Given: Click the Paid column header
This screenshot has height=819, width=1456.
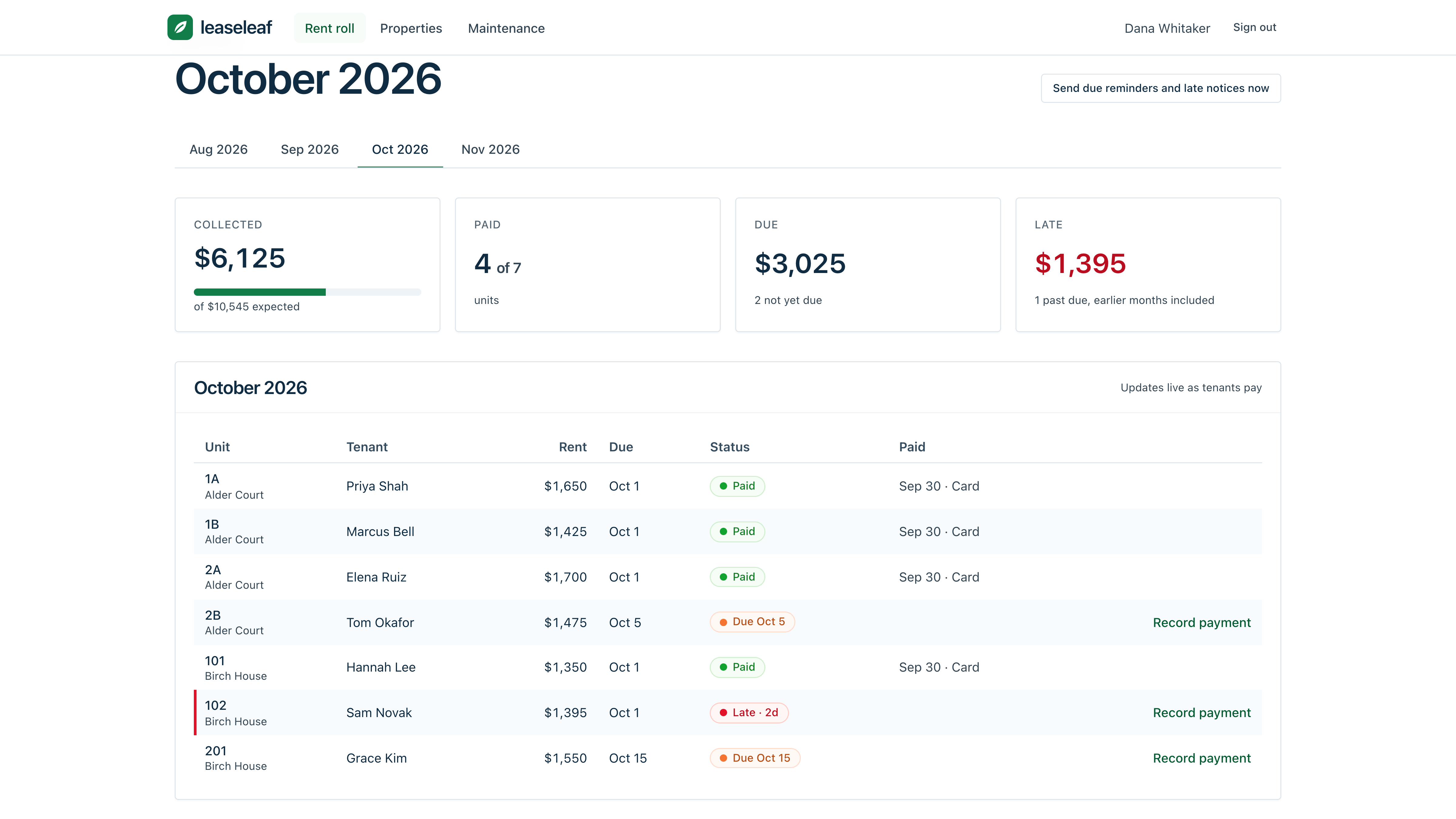Looking at the screenshot, I should coord(912,447).
